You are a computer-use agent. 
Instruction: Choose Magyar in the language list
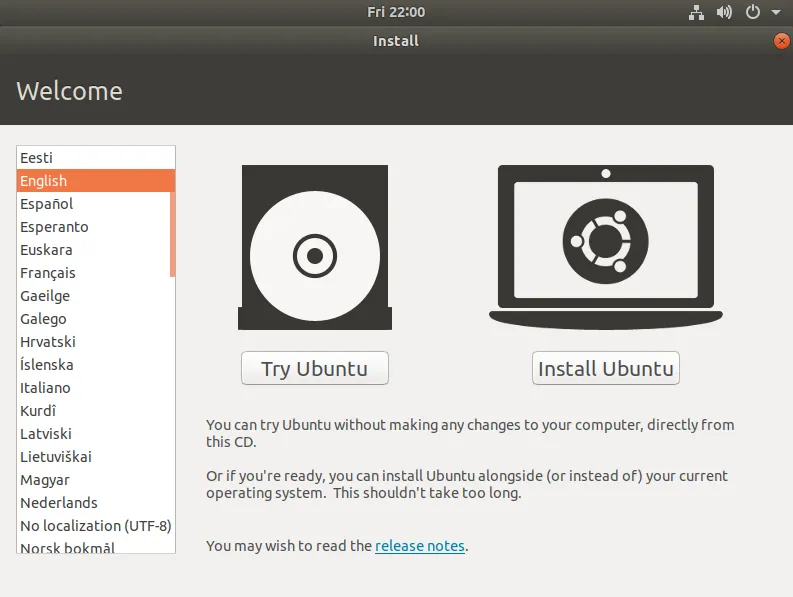96,480
